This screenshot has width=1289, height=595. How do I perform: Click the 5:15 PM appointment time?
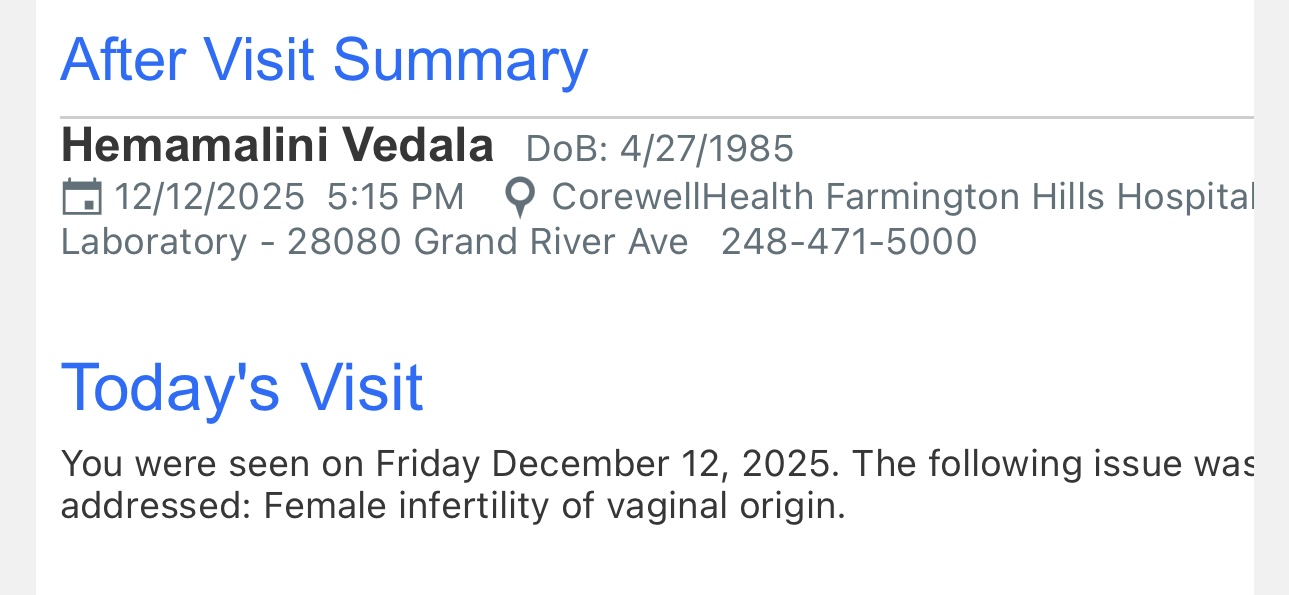(395, 197)
